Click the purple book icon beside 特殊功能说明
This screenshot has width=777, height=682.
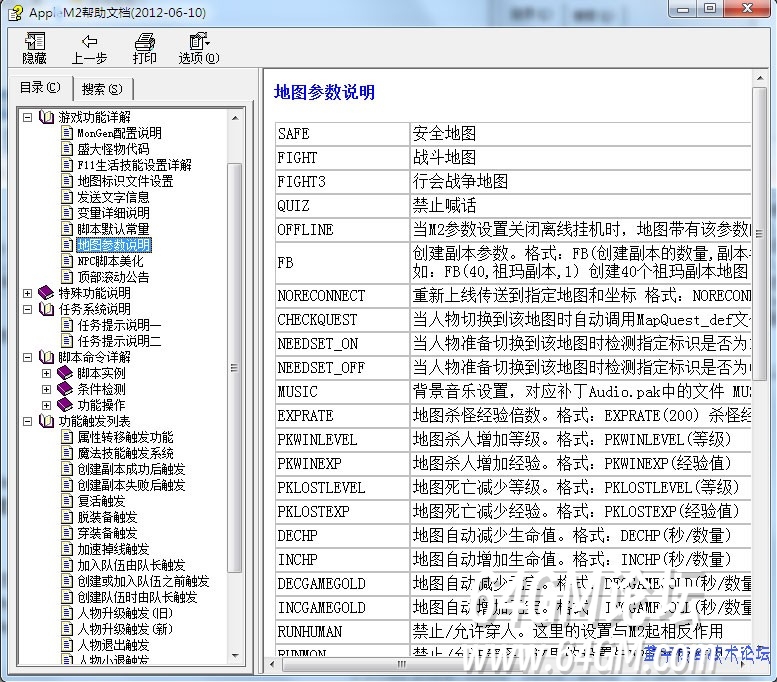click(46, 293)
